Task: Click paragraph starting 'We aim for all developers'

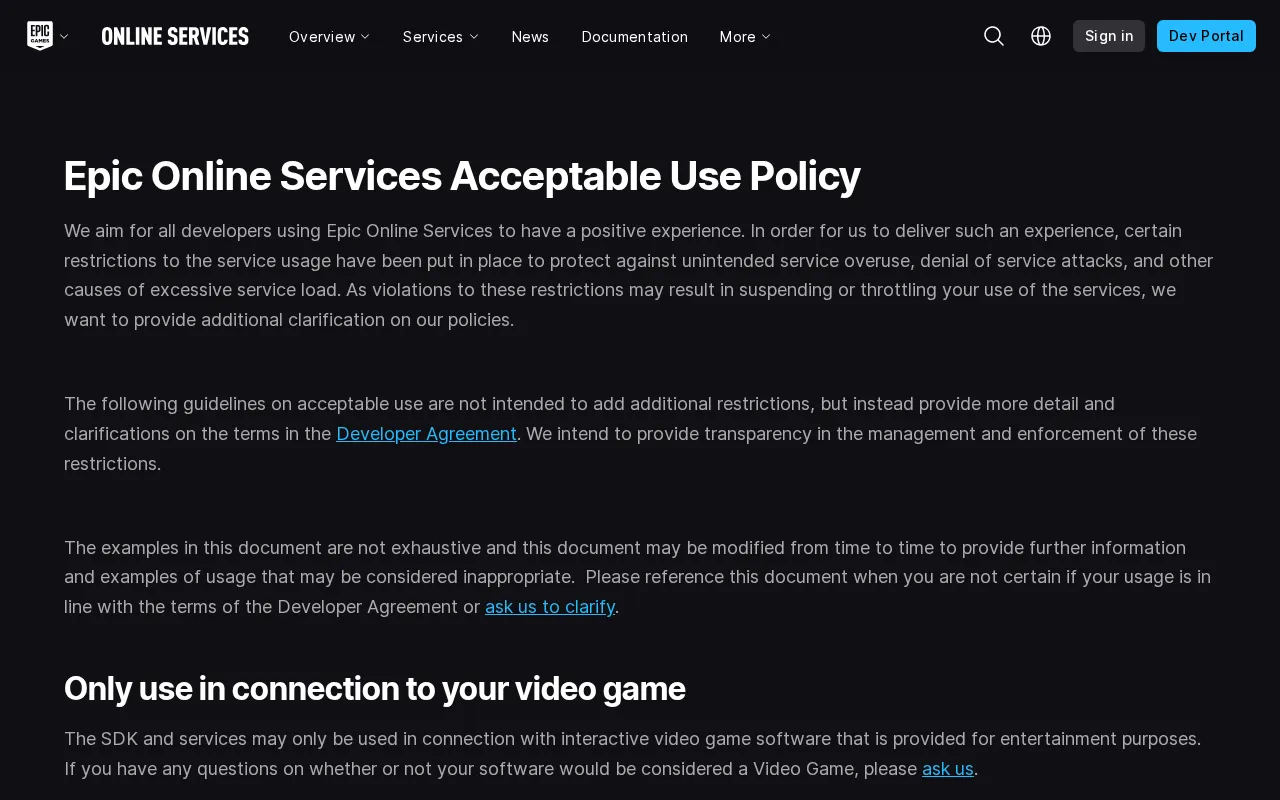Action: pos(640,275)
